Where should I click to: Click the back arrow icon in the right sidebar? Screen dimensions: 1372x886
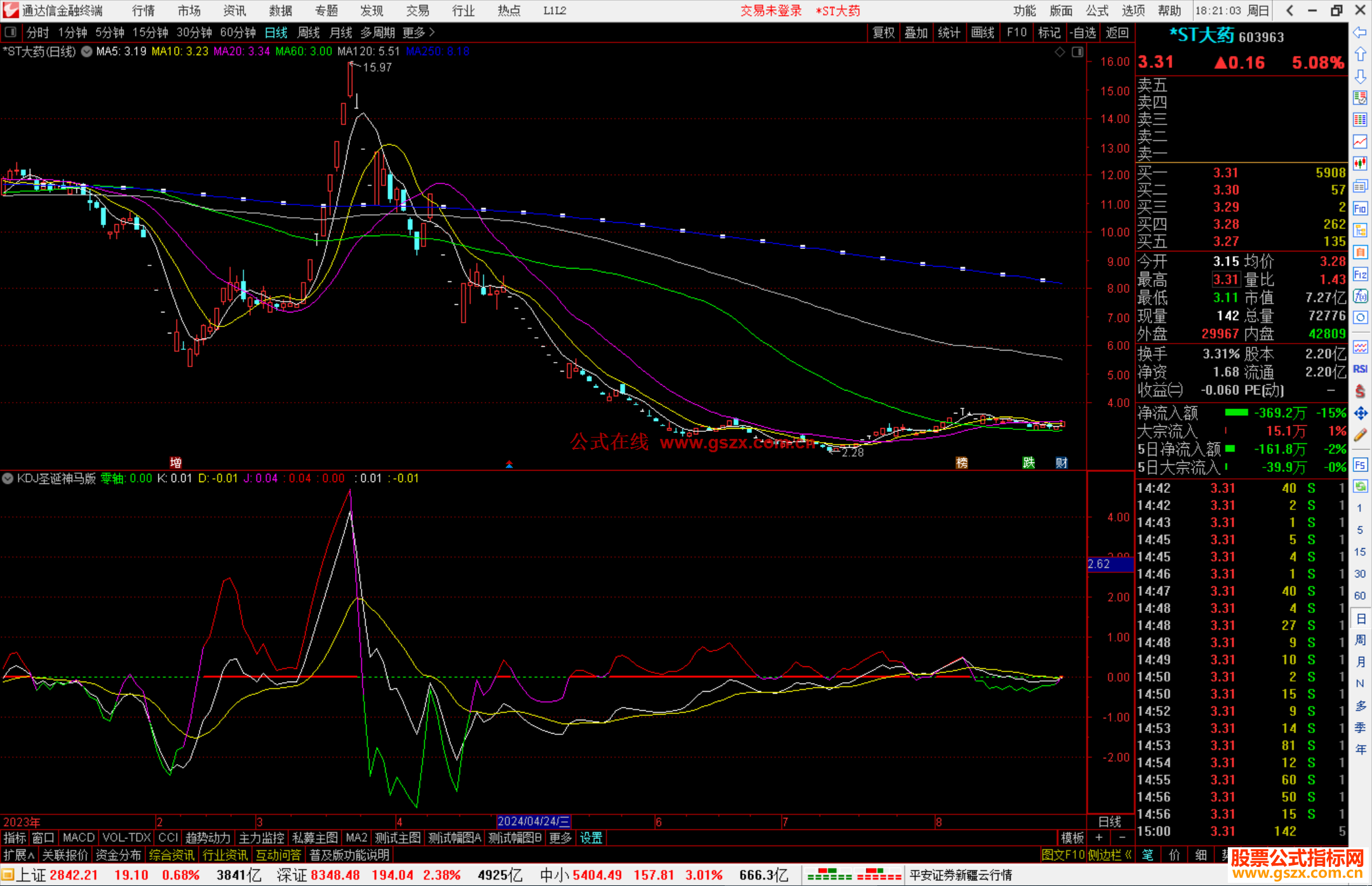click(1360, 32)
